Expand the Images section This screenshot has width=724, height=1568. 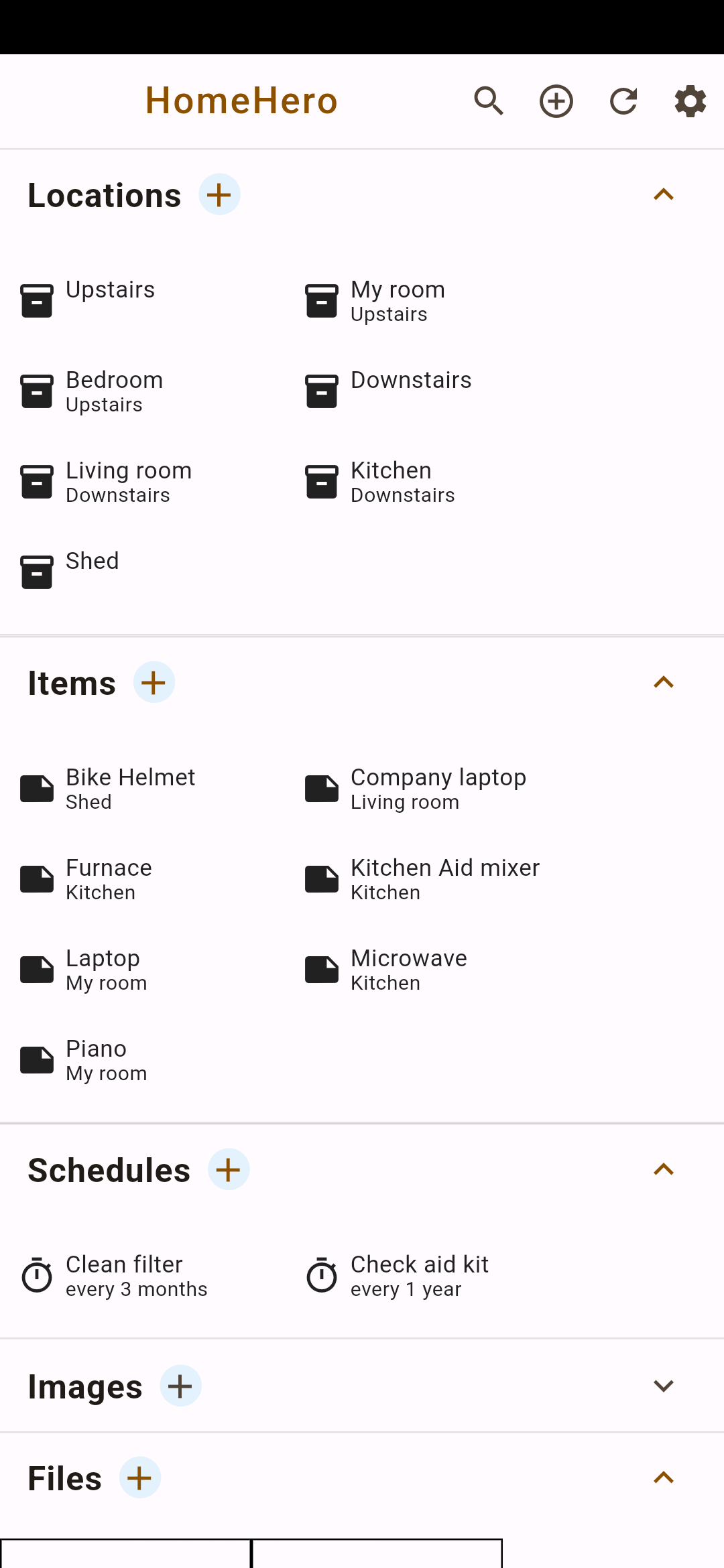point(663,1386)
